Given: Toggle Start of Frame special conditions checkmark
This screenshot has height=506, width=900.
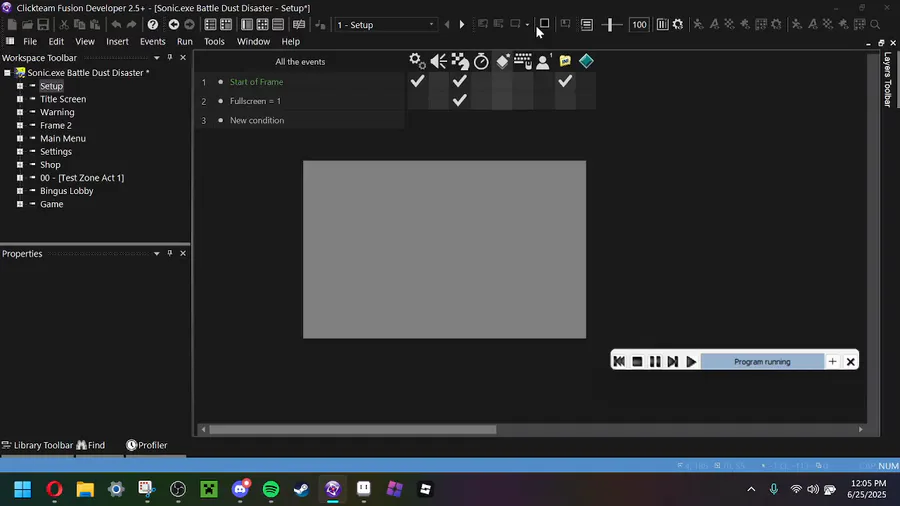Looking at the screenshot, I should pos(417,81).
